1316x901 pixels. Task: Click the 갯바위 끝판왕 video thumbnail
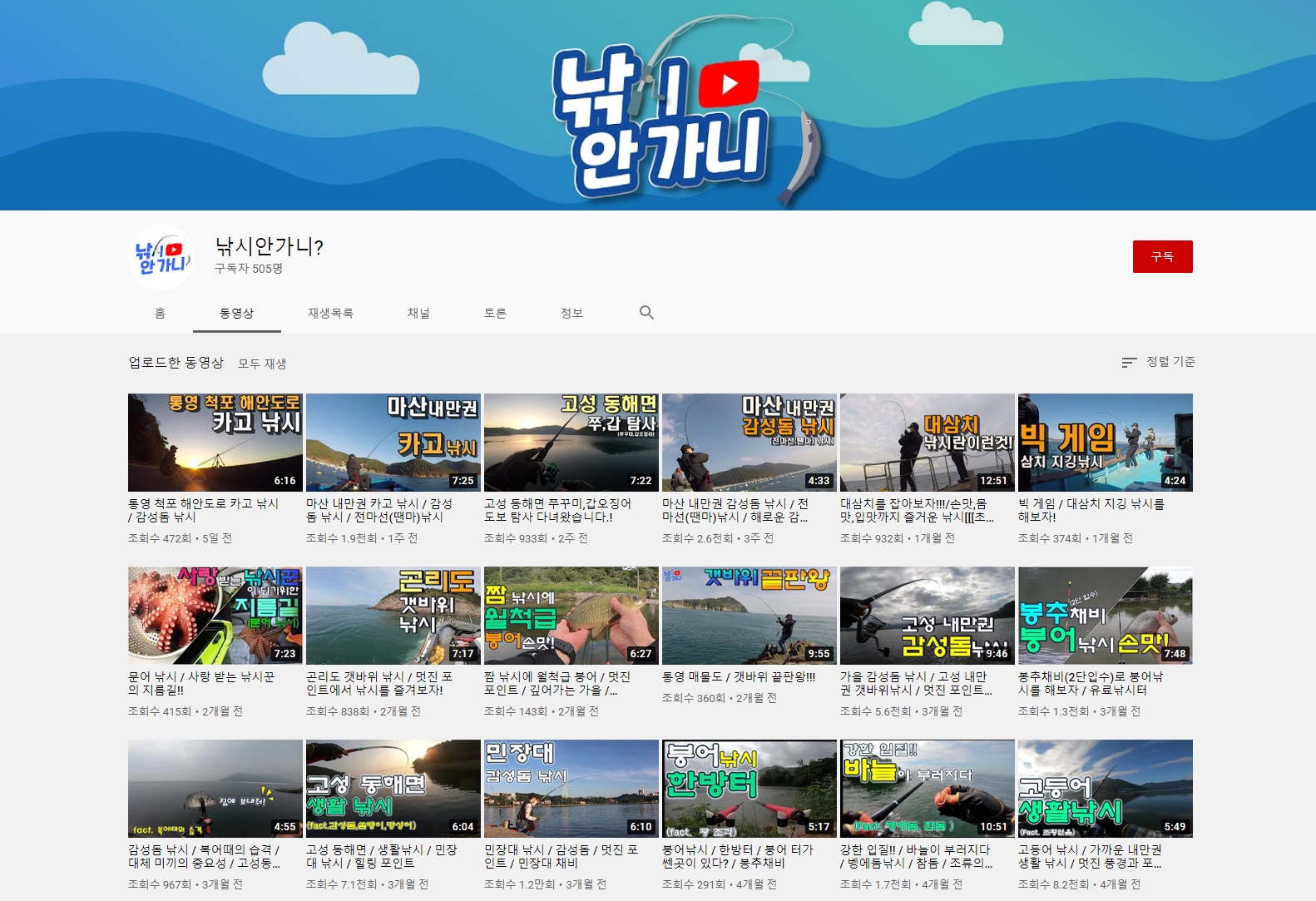click(749, 616)
